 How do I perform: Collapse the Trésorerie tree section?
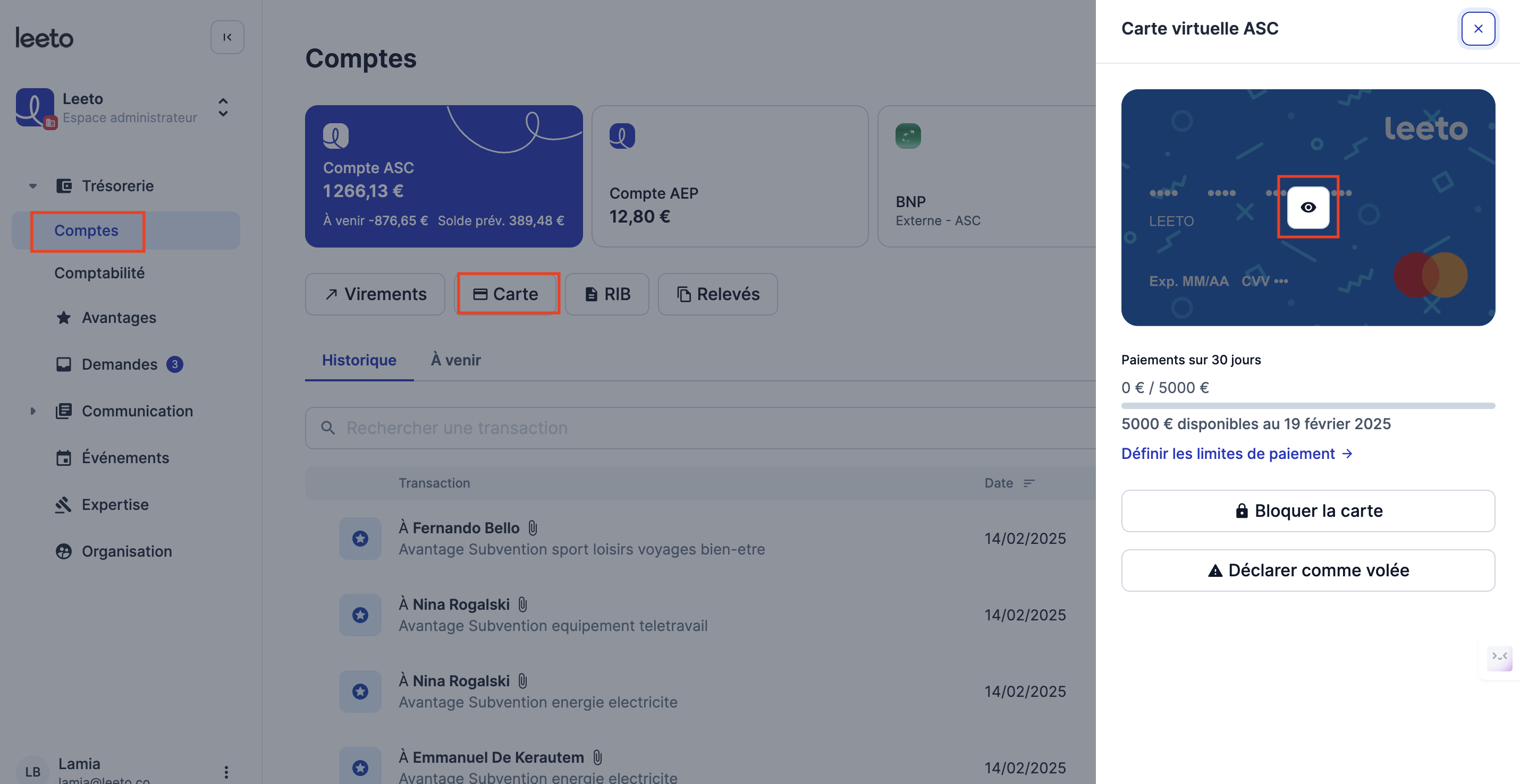(x=33, y=186)
